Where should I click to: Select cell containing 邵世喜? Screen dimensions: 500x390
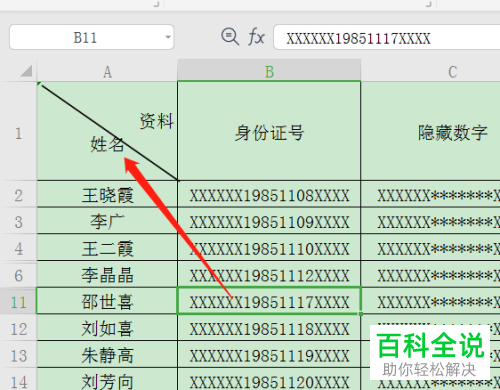[107, 302]
